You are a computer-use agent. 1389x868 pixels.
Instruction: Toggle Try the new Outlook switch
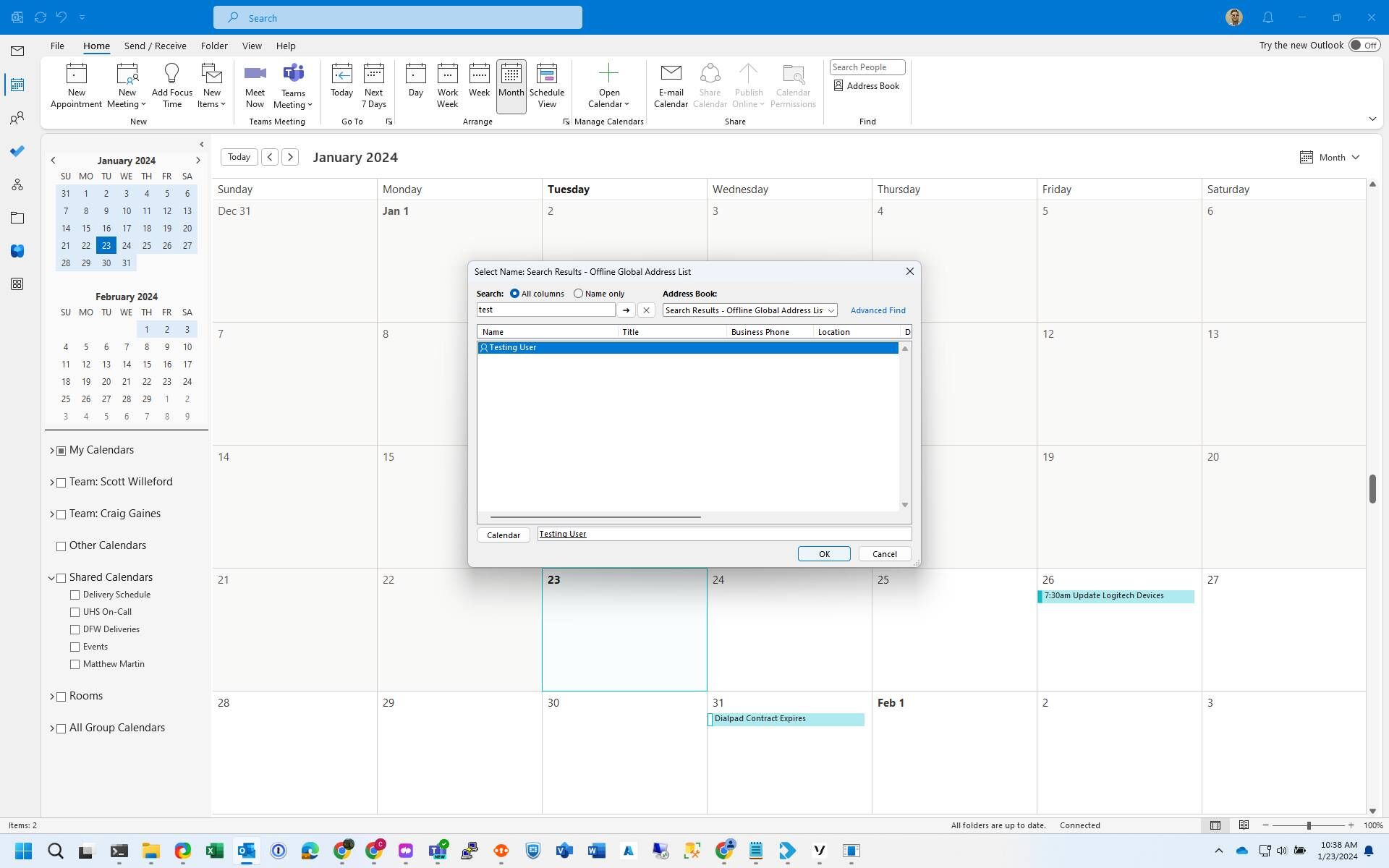tap(1364, 45)
